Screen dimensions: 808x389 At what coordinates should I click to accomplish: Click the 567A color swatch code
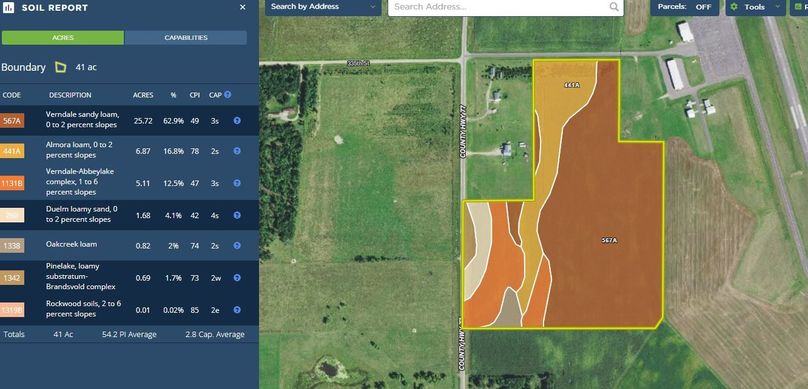pyautogui.click(x=12, y=121)
